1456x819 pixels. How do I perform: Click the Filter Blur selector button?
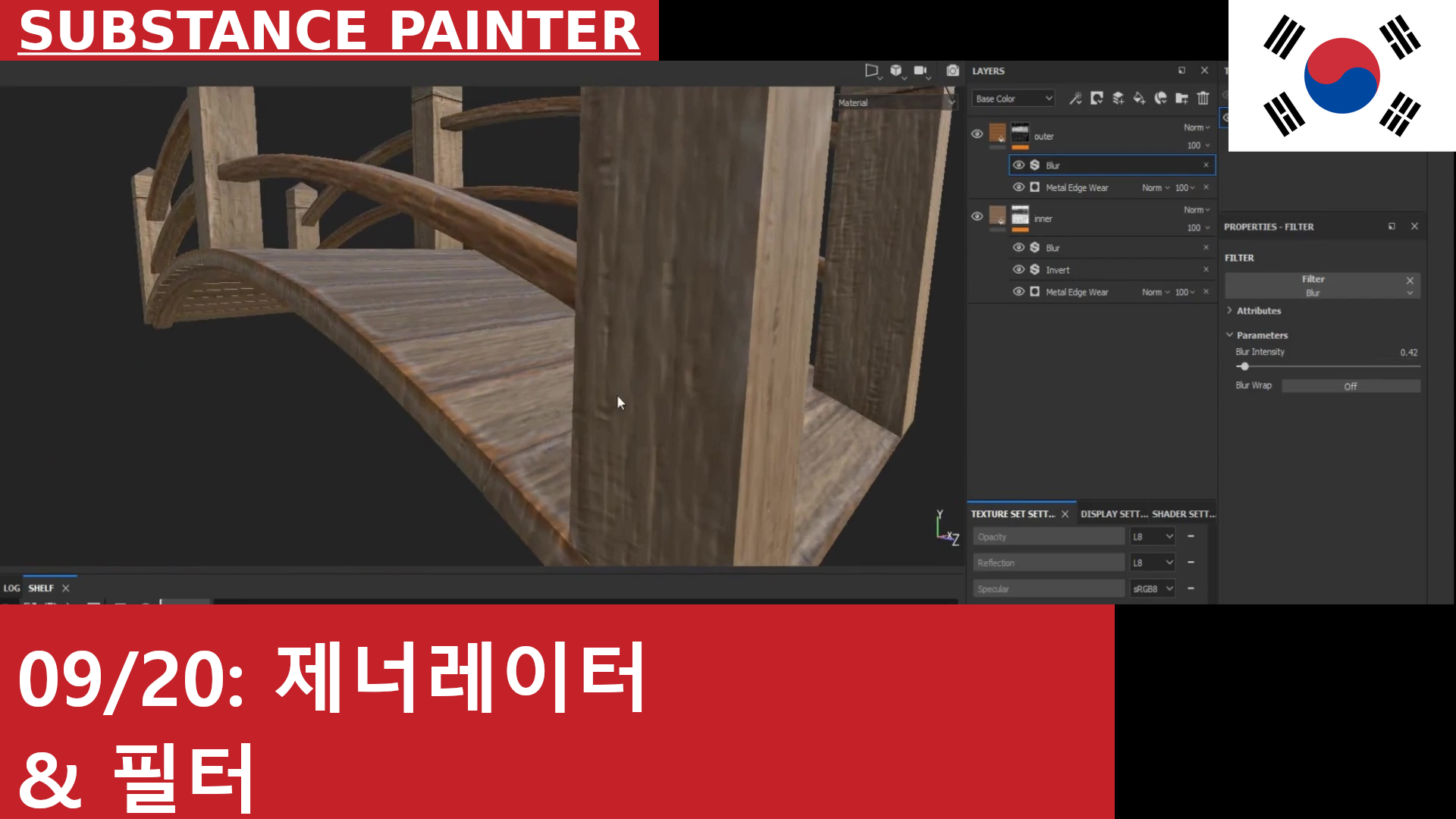click(x=1323, y=286)
